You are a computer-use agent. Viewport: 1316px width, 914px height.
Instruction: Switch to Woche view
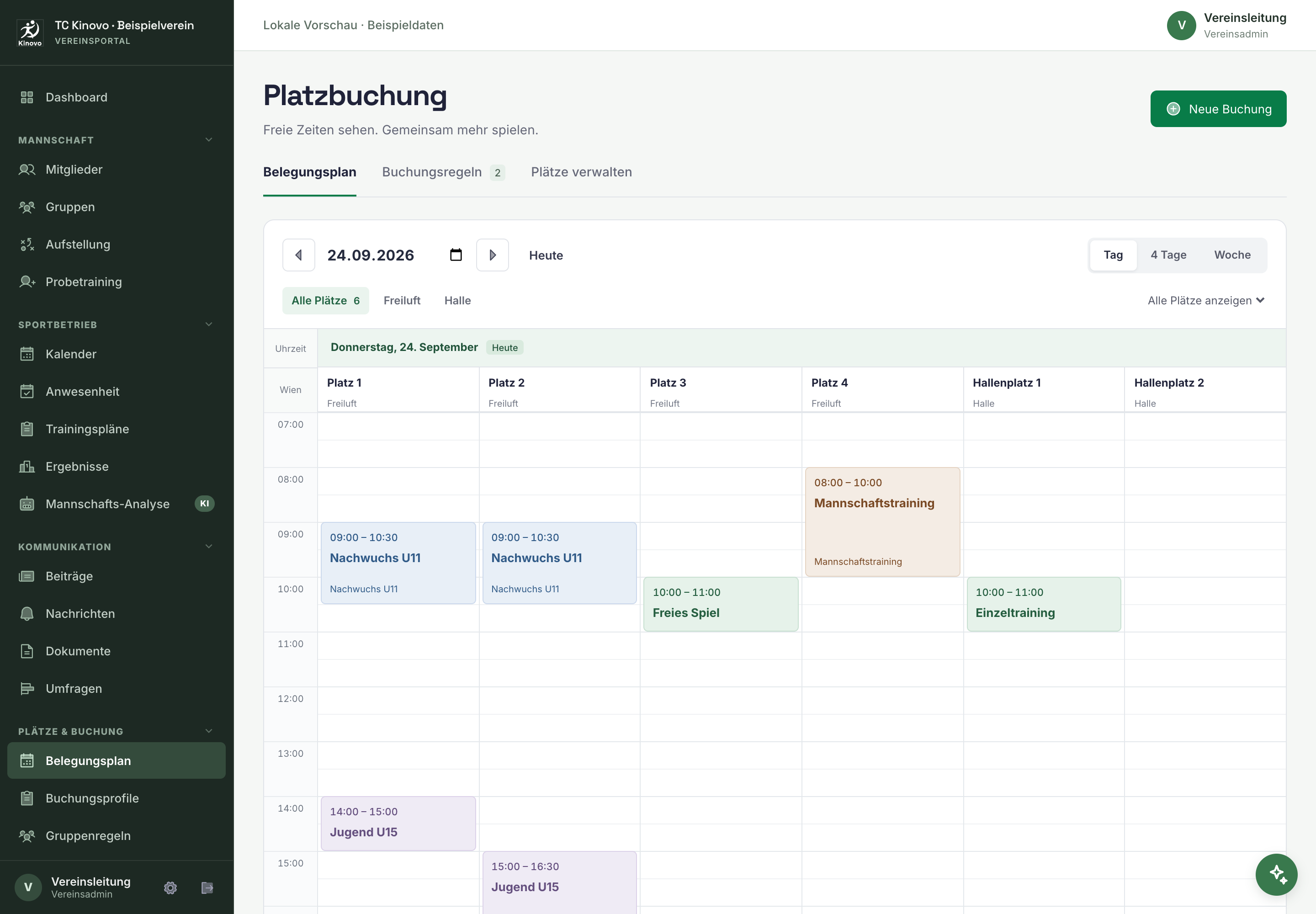click(1232, 255)
